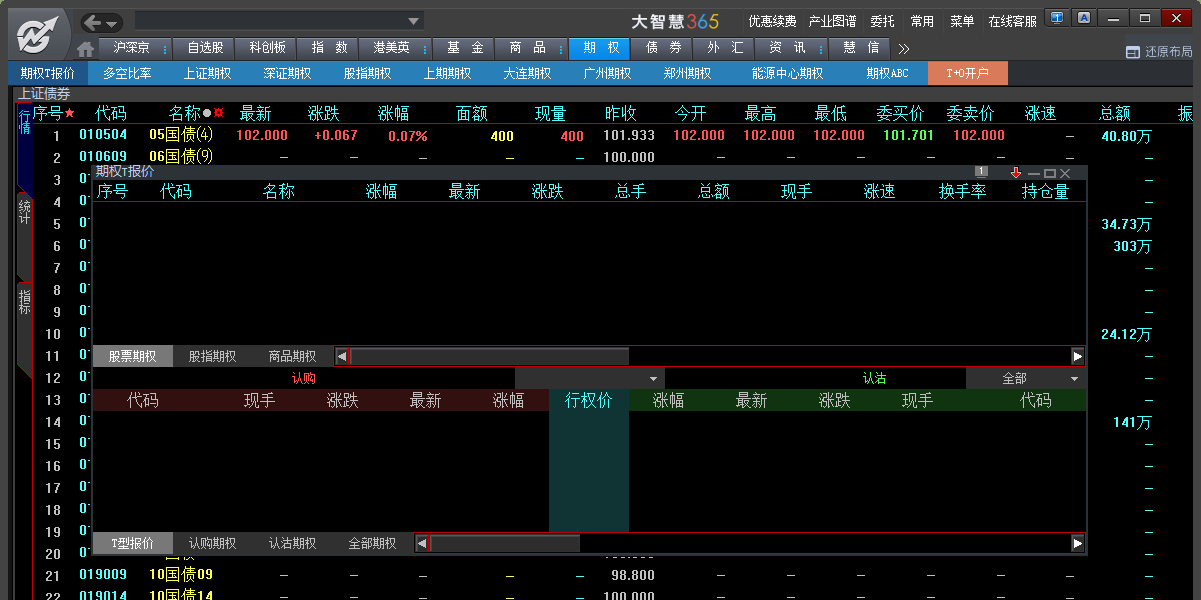Viewport: 1201px width, 600px height.
Task: Click the 'A' font icon in the title bar
Action: 1084,17
